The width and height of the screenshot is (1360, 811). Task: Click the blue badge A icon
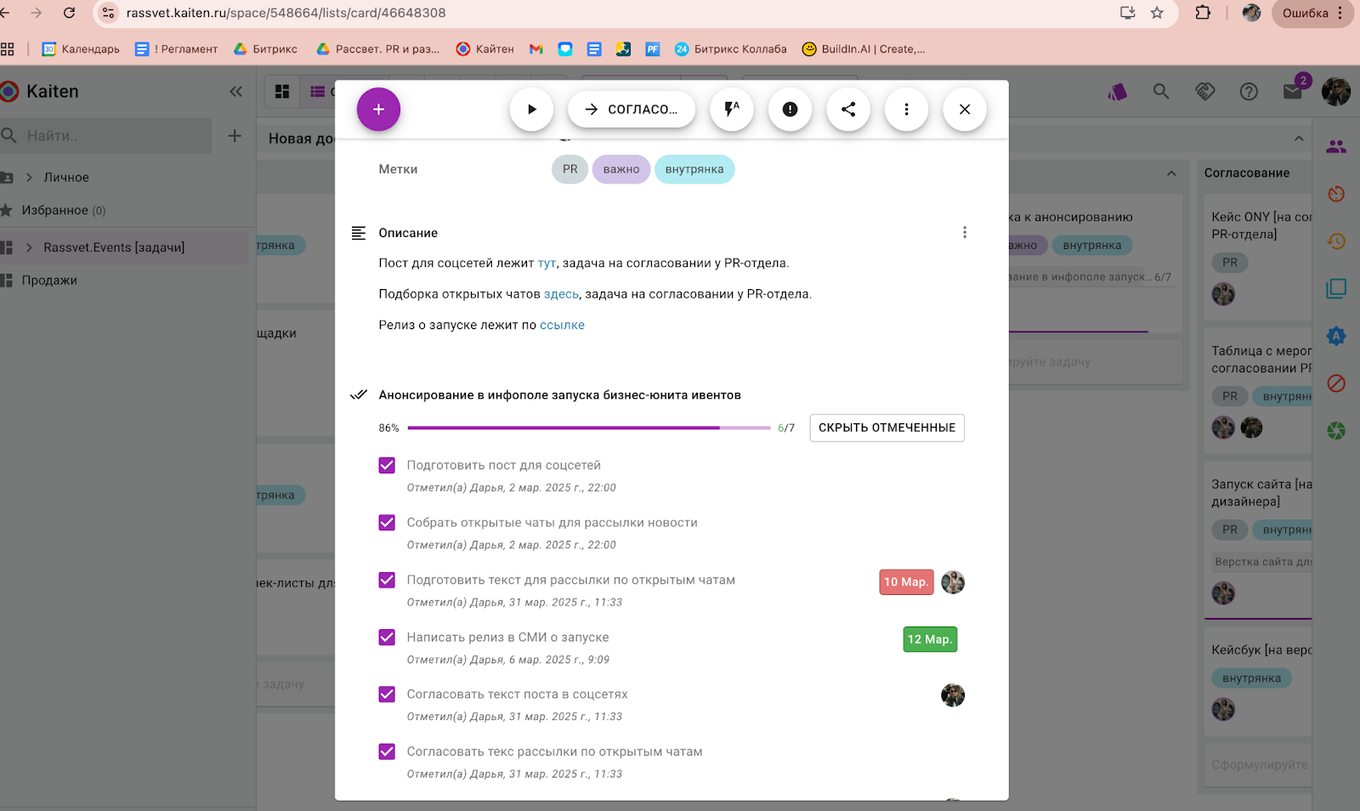1336,336
